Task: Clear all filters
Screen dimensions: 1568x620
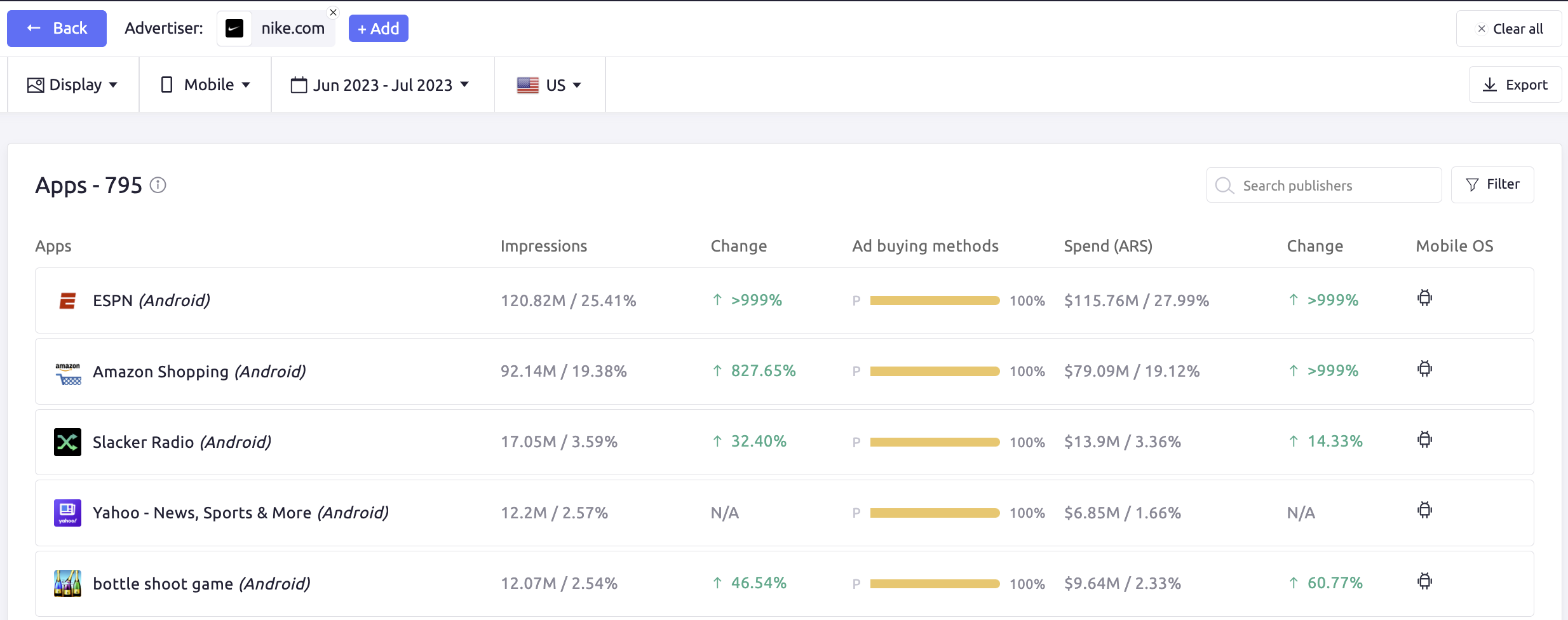Action: (x=1509, y=29)
